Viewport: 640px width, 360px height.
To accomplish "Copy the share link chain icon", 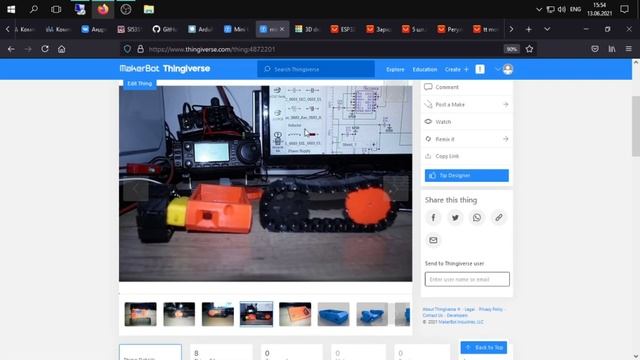I will click(498, 218).
